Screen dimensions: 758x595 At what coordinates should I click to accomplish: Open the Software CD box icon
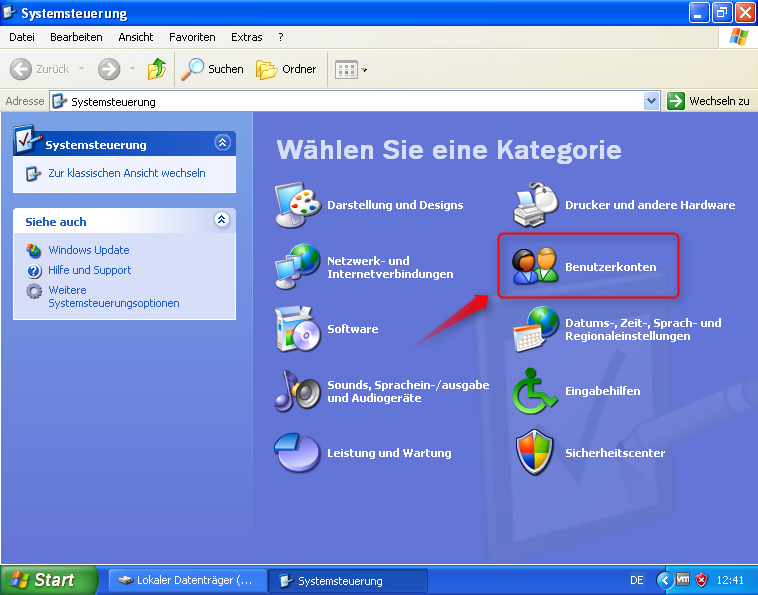point(298,329)
